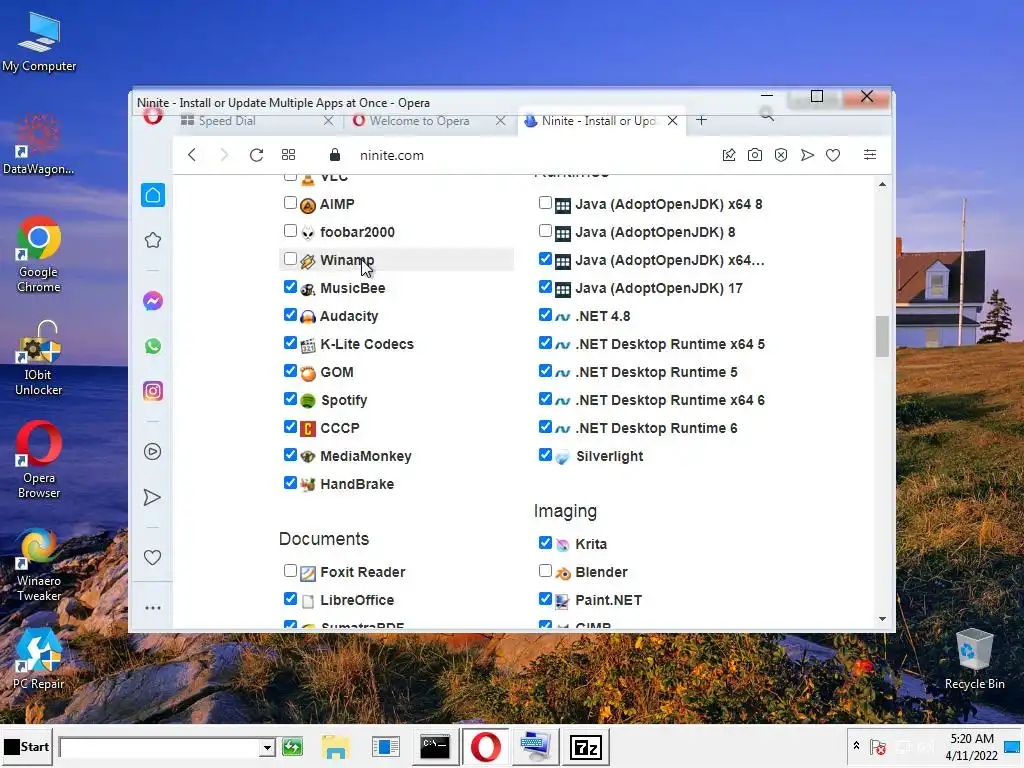
Task: Click the K-Lite Codecs label
Action: tap(367, 344)
